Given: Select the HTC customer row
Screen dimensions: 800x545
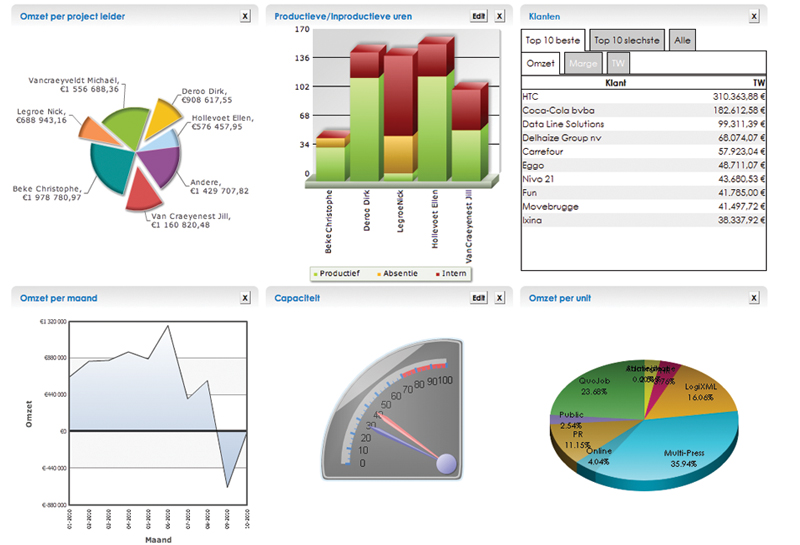Looking at the screenshot, I should click(x=643, y=96).
